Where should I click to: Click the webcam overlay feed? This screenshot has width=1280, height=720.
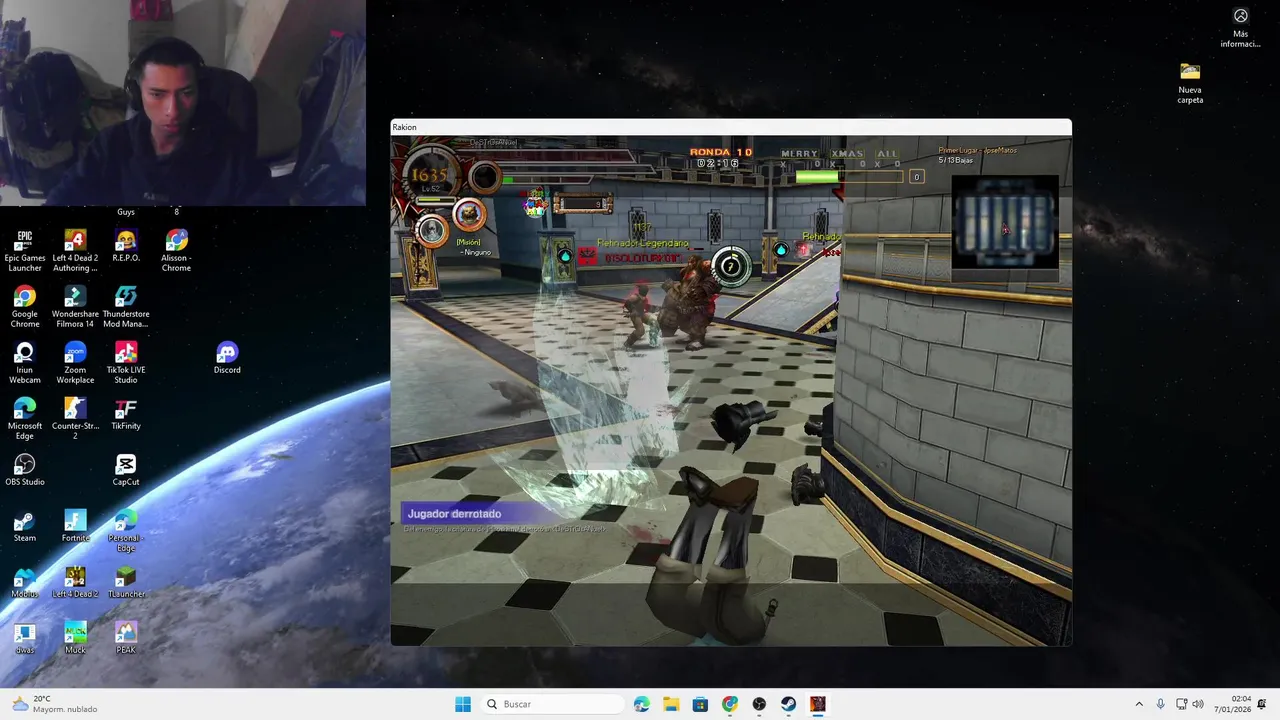coord(183,102)
